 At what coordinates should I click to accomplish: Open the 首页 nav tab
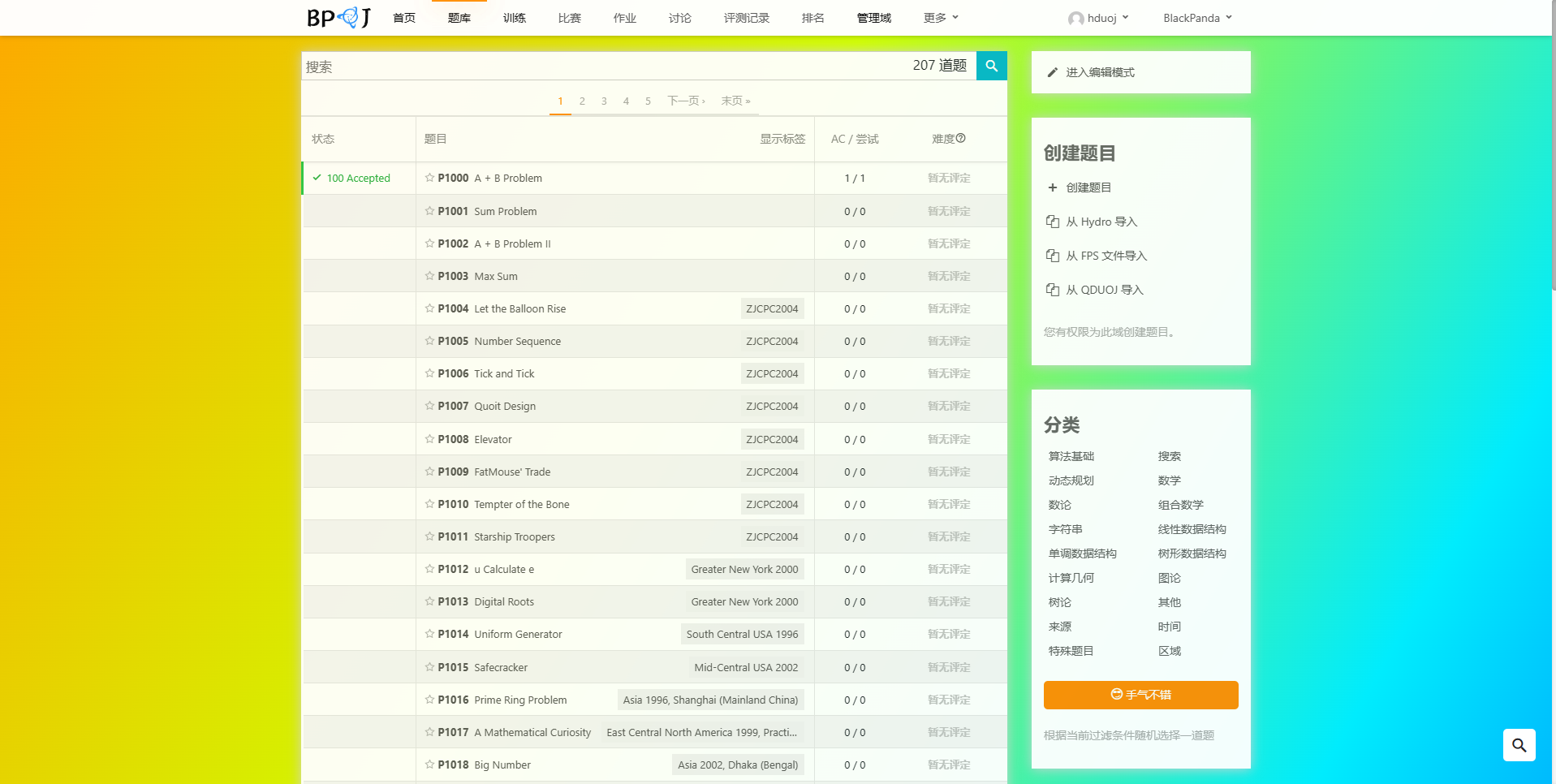pos(404,18)
